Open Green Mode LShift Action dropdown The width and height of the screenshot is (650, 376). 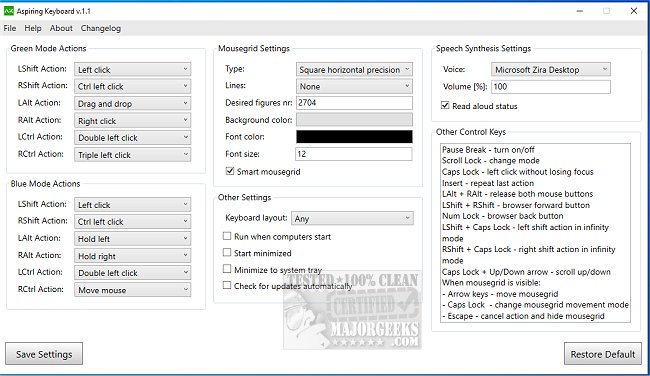133,69
